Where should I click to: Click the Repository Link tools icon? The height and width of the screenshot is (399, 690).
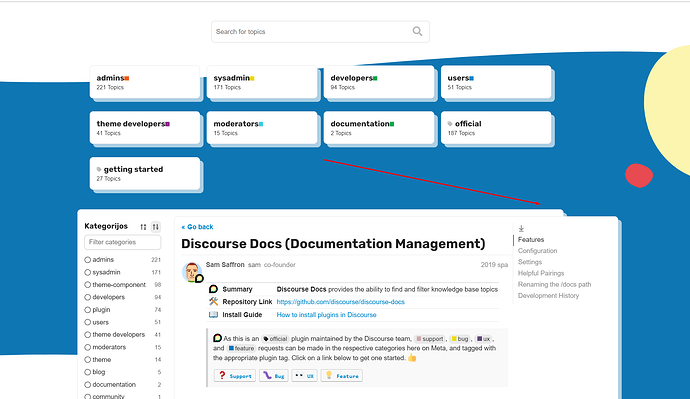pos(213,302)
